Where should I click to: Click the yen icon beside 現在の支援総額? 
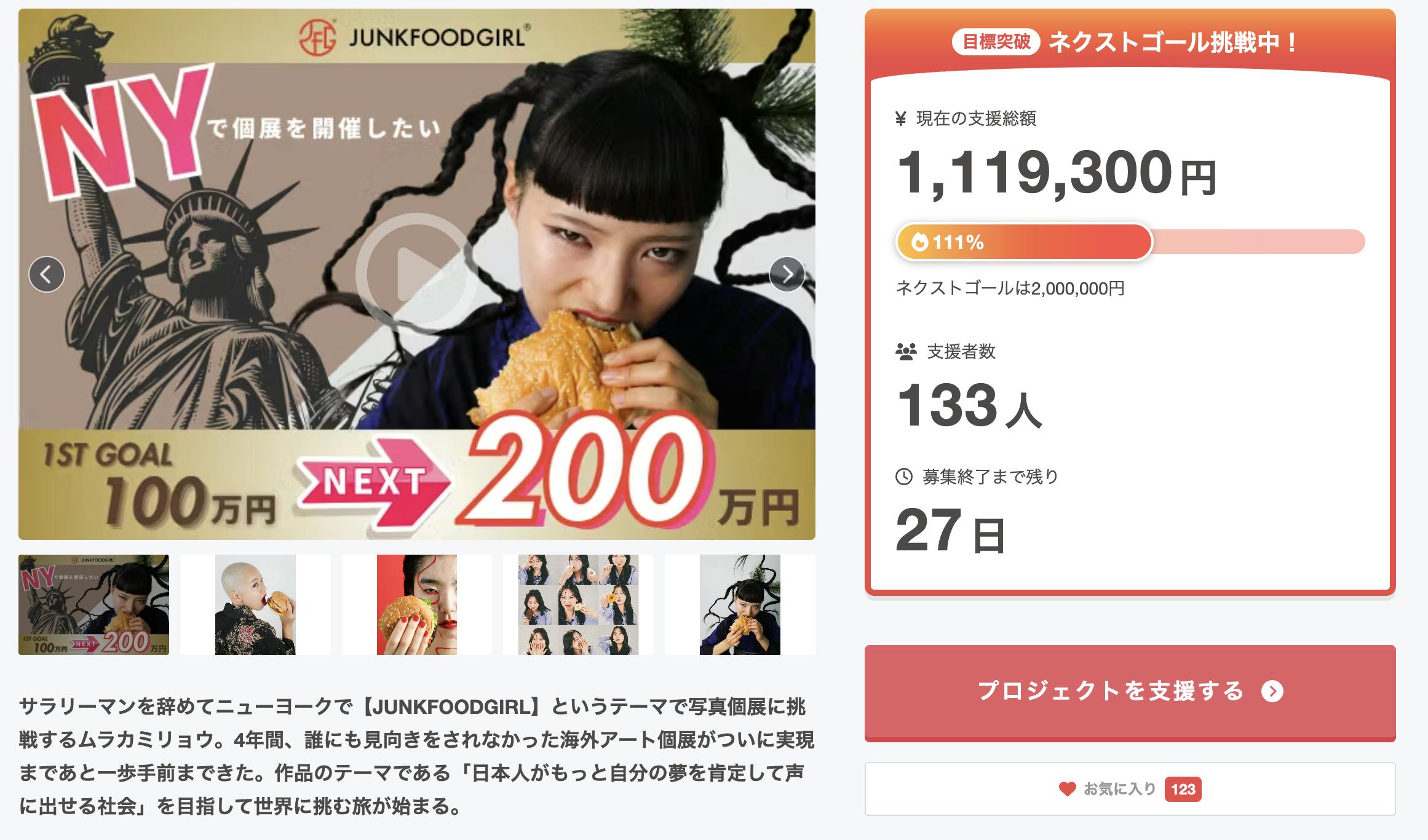coord(901,119)
